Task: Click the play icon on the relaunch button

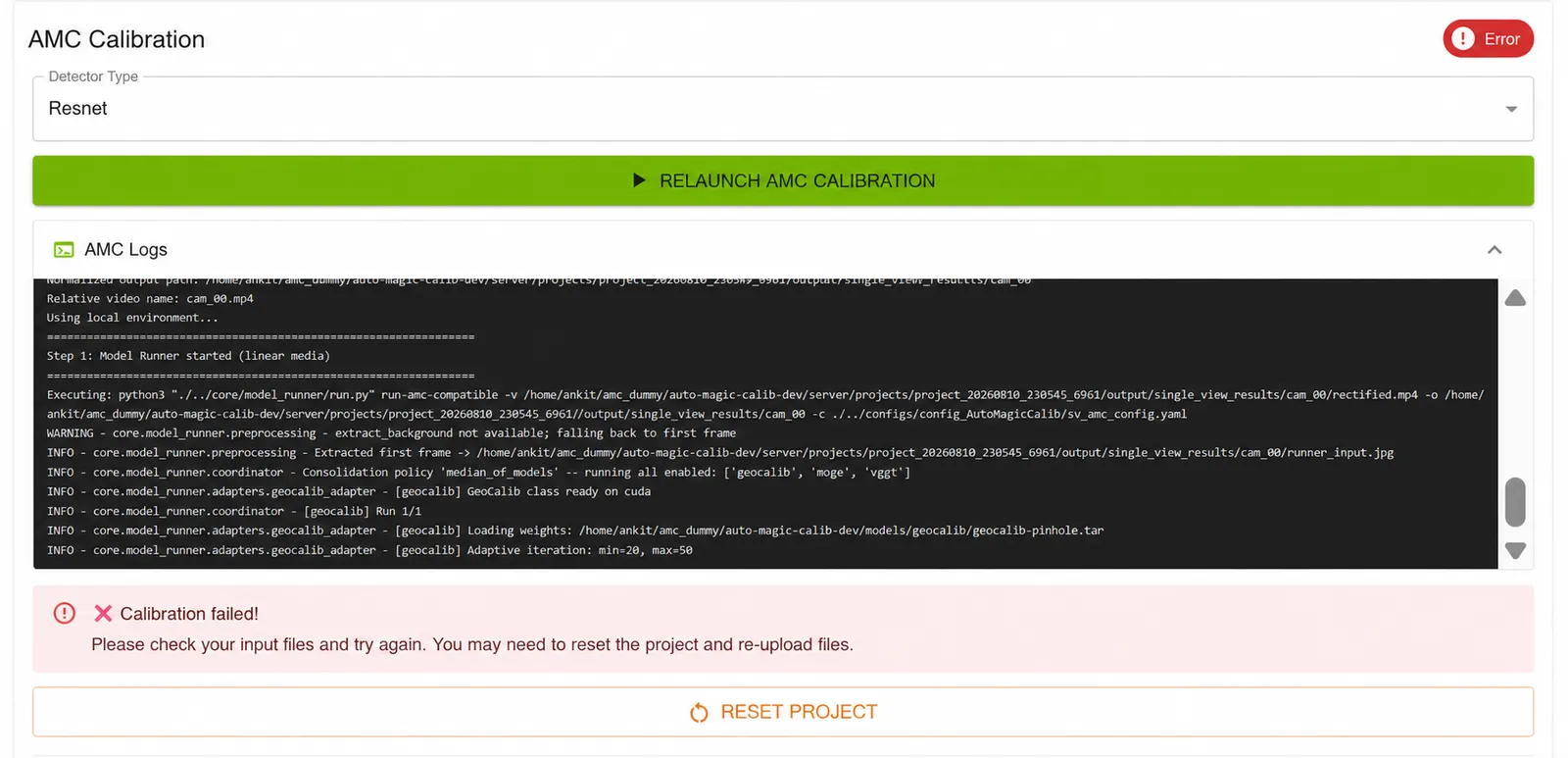Action: (x=639, y=180)
